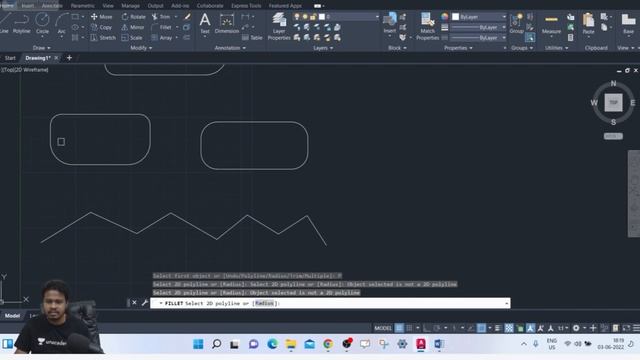Image resolution: width=640 pixels, height=360 pixels.
Task: Open Layer Properties manager
Action: [279, 27]
